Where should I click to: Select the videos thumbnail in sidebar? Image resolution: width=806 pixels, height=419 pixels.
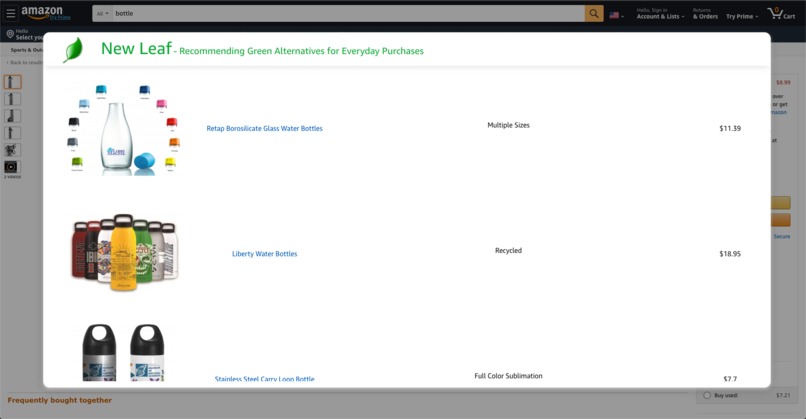point(11,167)
